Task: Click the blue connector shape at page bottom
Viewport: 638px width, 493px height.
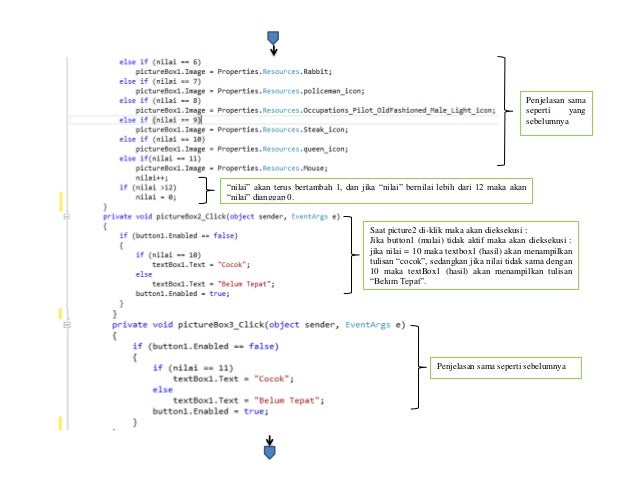Action: tap(269, 452)
